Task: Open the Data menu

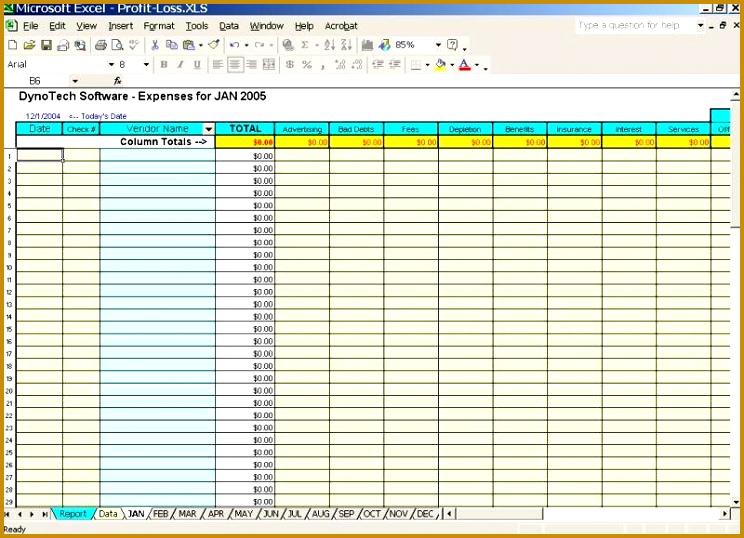Action: point(229,26)
